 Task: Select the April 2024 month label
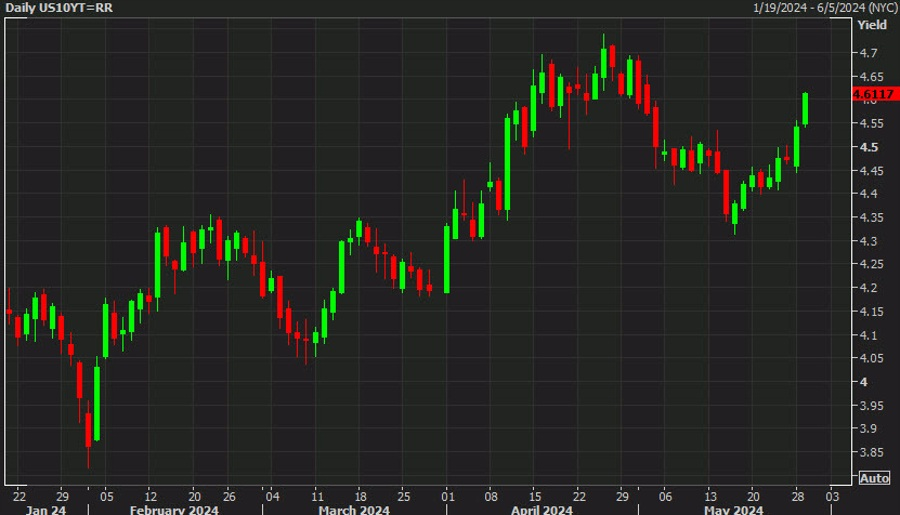tap(542, 510)
